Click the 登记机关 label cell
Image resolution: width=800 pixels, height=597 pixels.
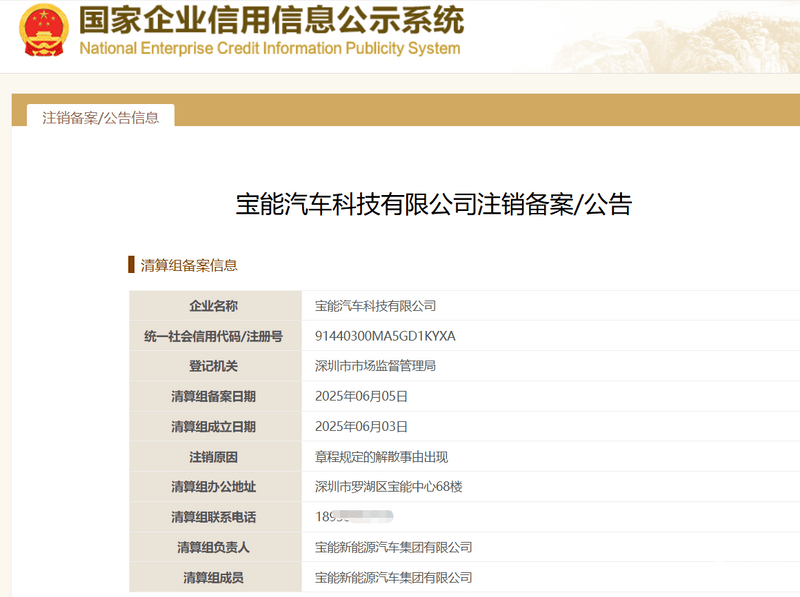point(215,366)
